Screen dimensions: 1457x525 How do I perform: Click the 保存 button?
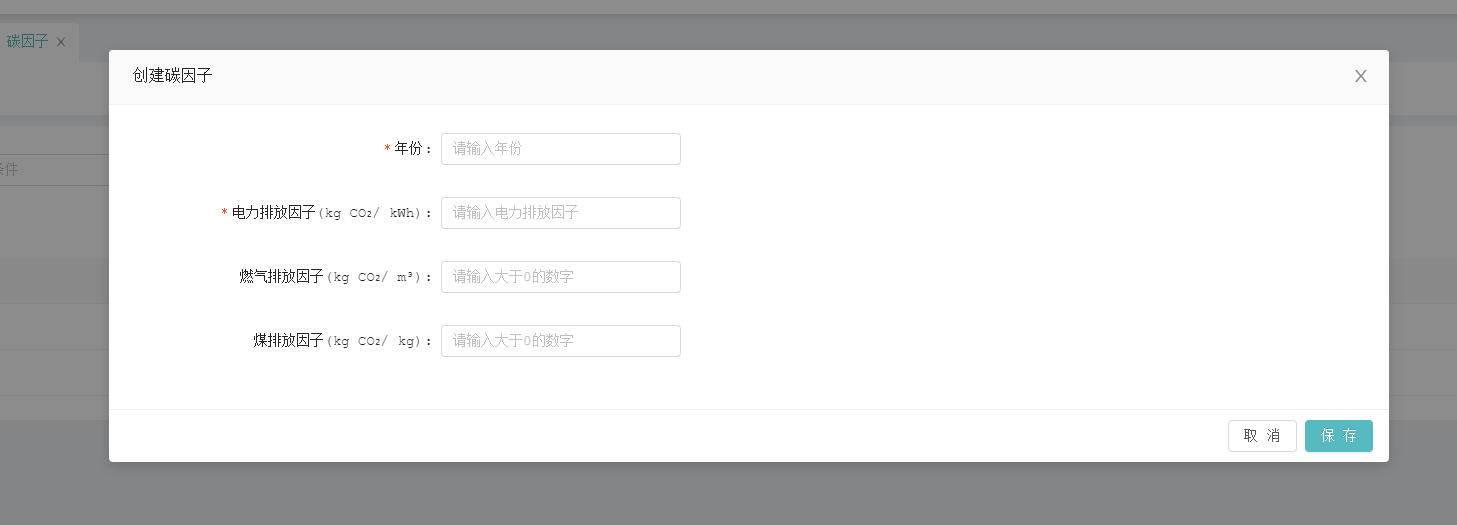(1339, 436)
